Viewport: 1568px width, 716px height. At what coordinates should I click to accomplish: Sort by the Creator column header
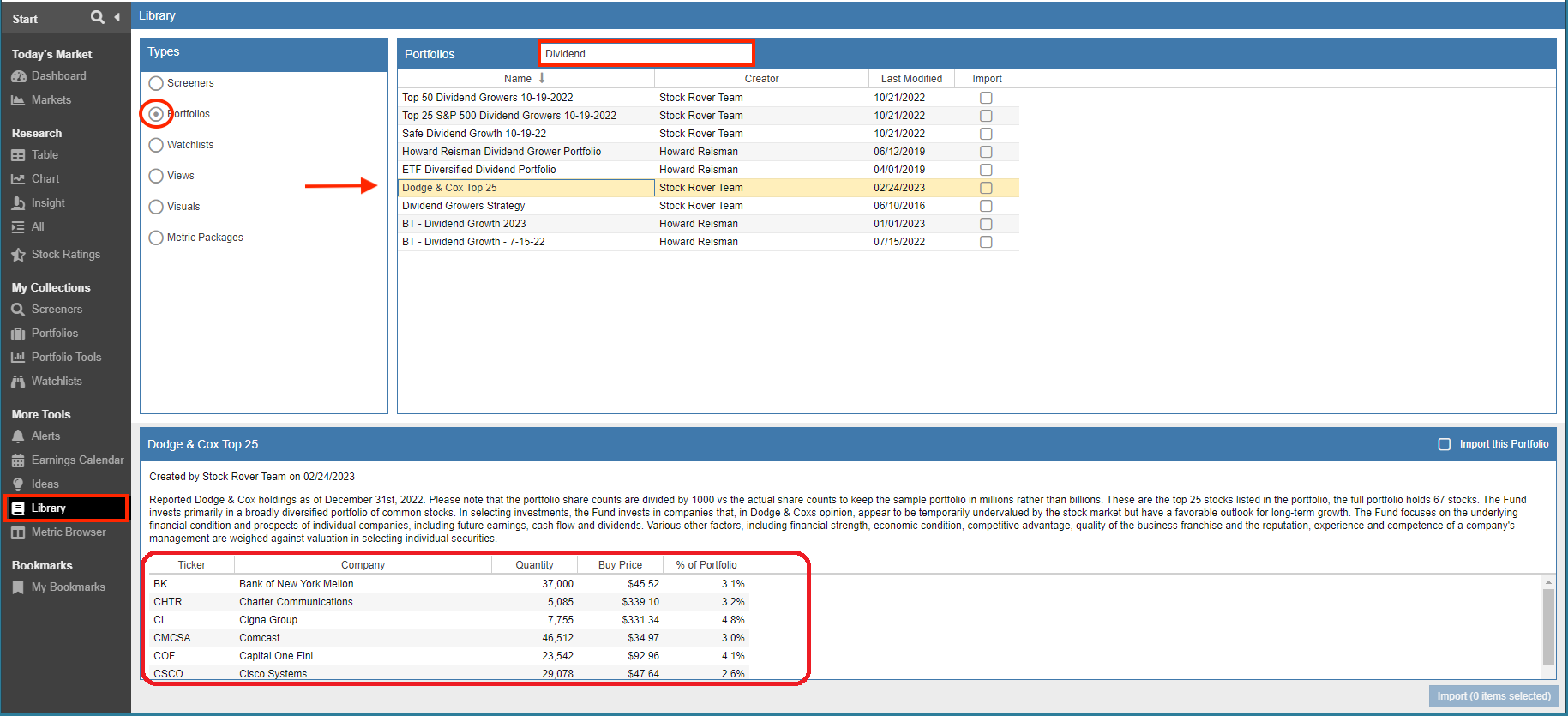[x=761, y=79]
